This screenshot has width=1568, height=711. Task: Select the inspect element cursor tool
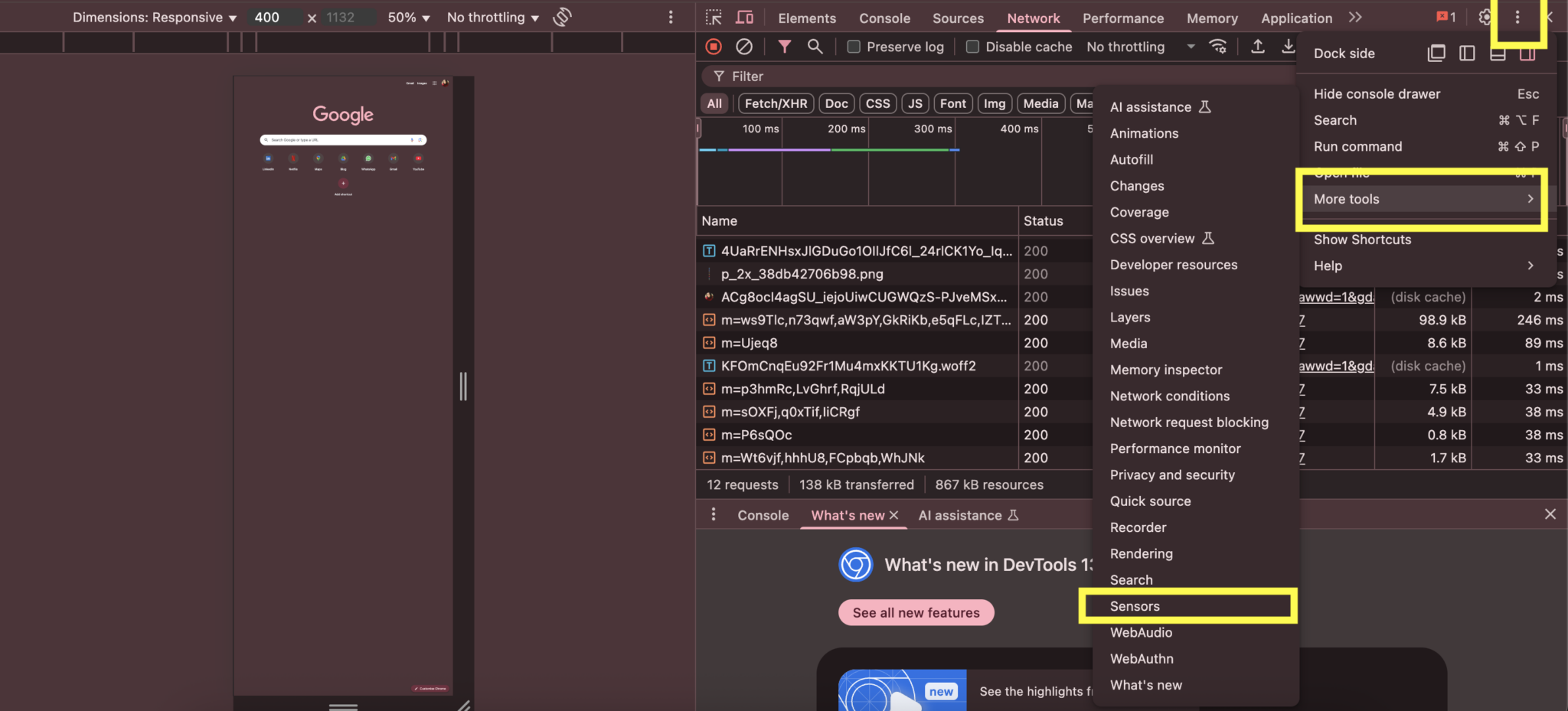(714, 17)
